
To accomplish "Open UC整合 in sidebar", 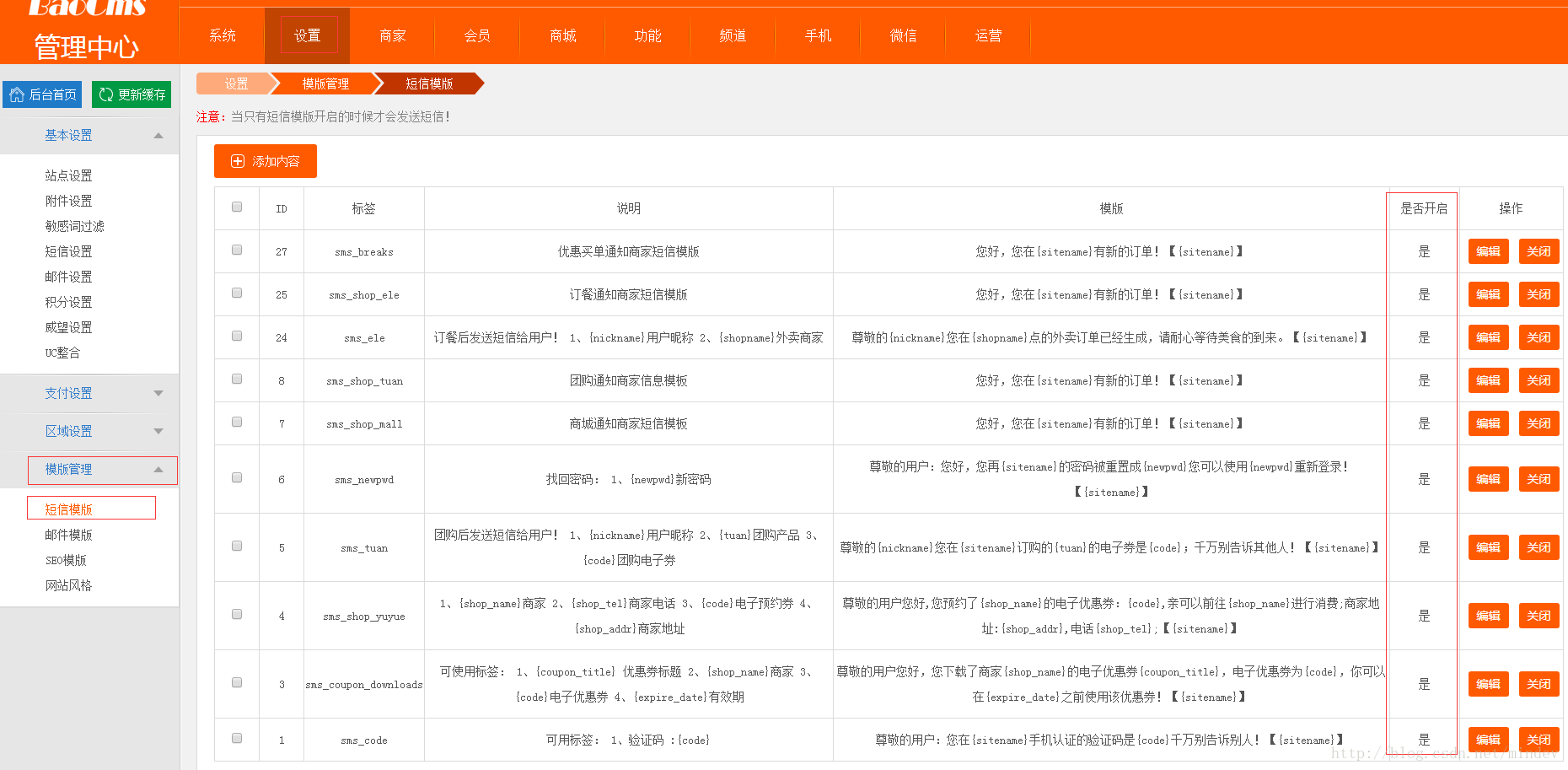I will [62, 353].
